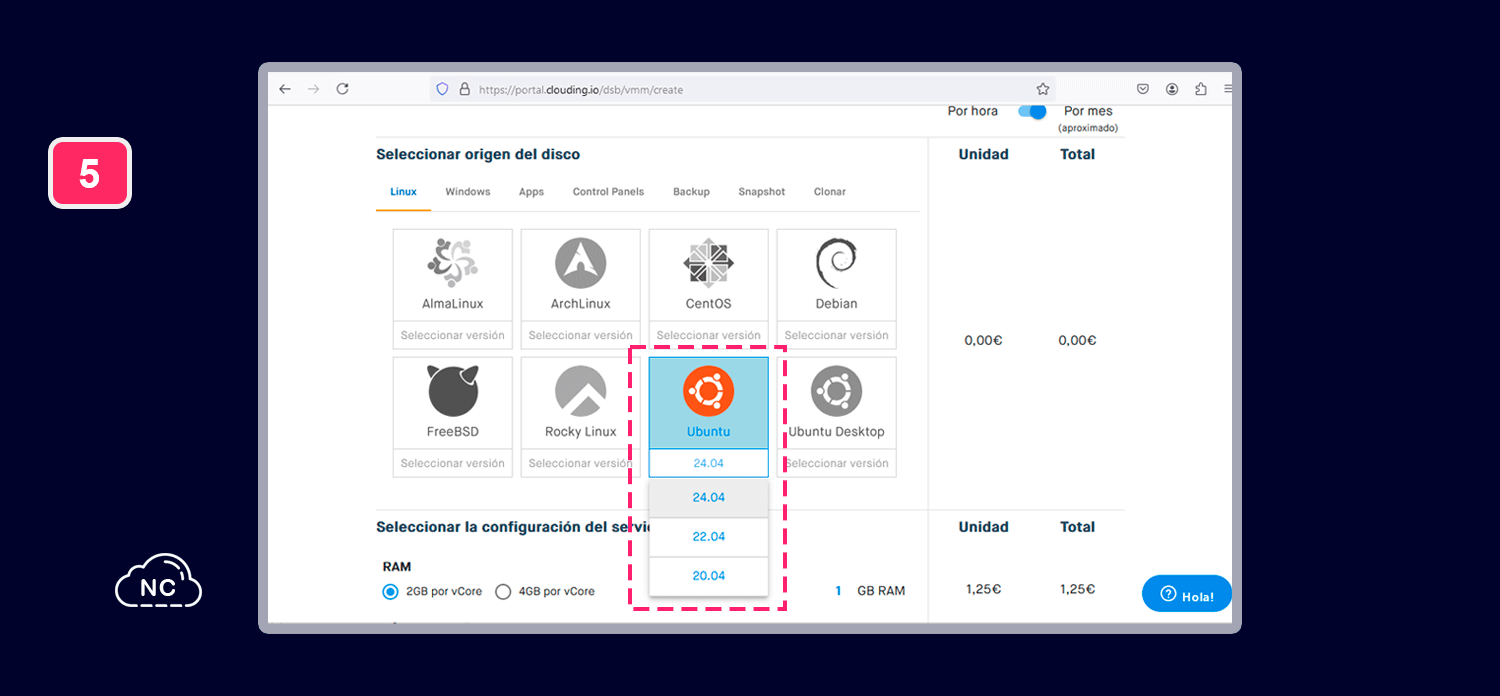The width and height of the screenshot is (1500, 696).
Task: Switch to the Snapshot tab
Action: (x=762, y=191)
